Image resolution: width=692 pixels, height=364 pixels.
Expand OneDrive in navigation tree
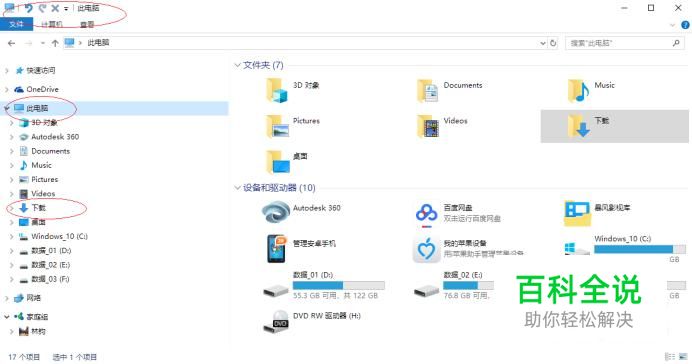click(x=7, y=90)
